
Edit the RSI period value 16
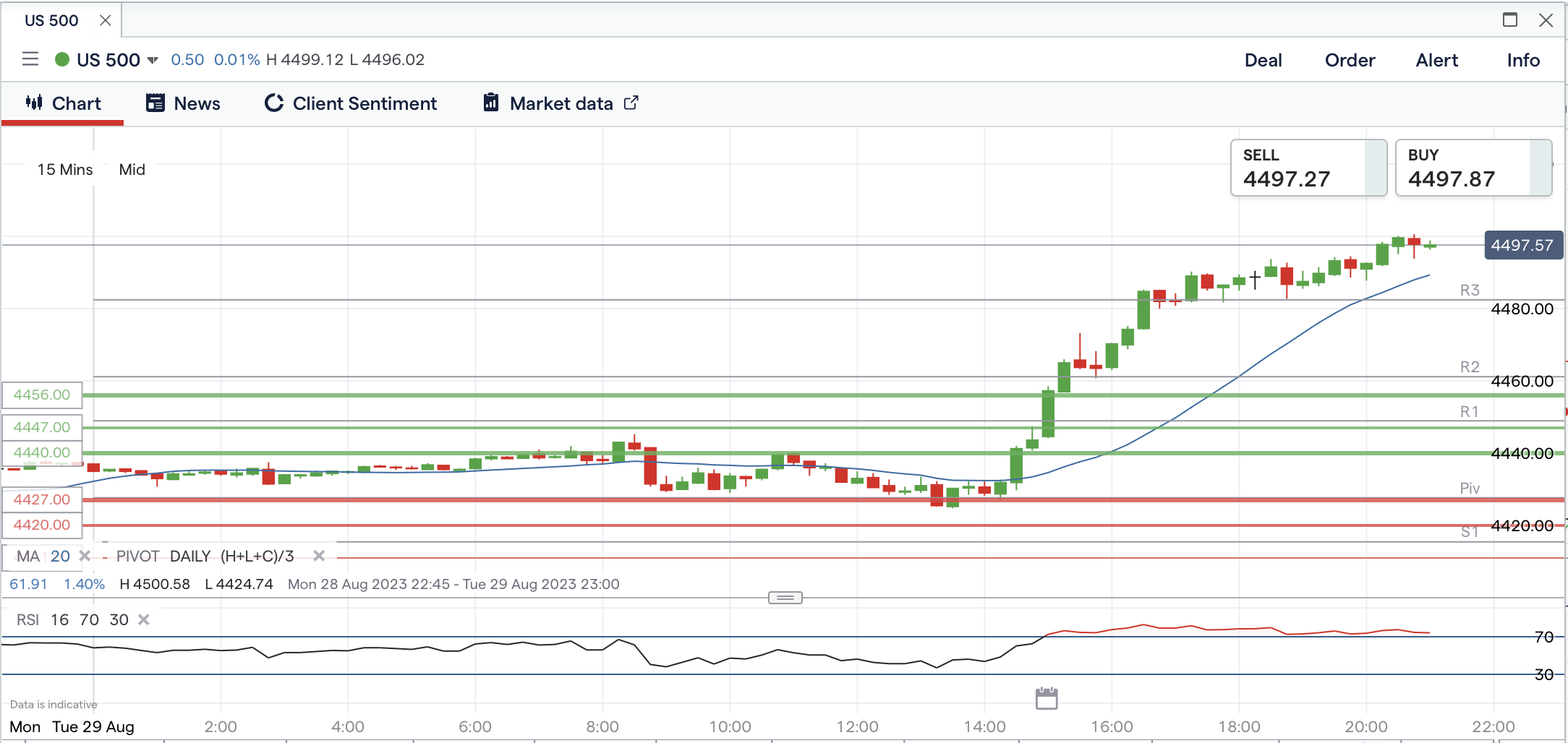[60, 619]
